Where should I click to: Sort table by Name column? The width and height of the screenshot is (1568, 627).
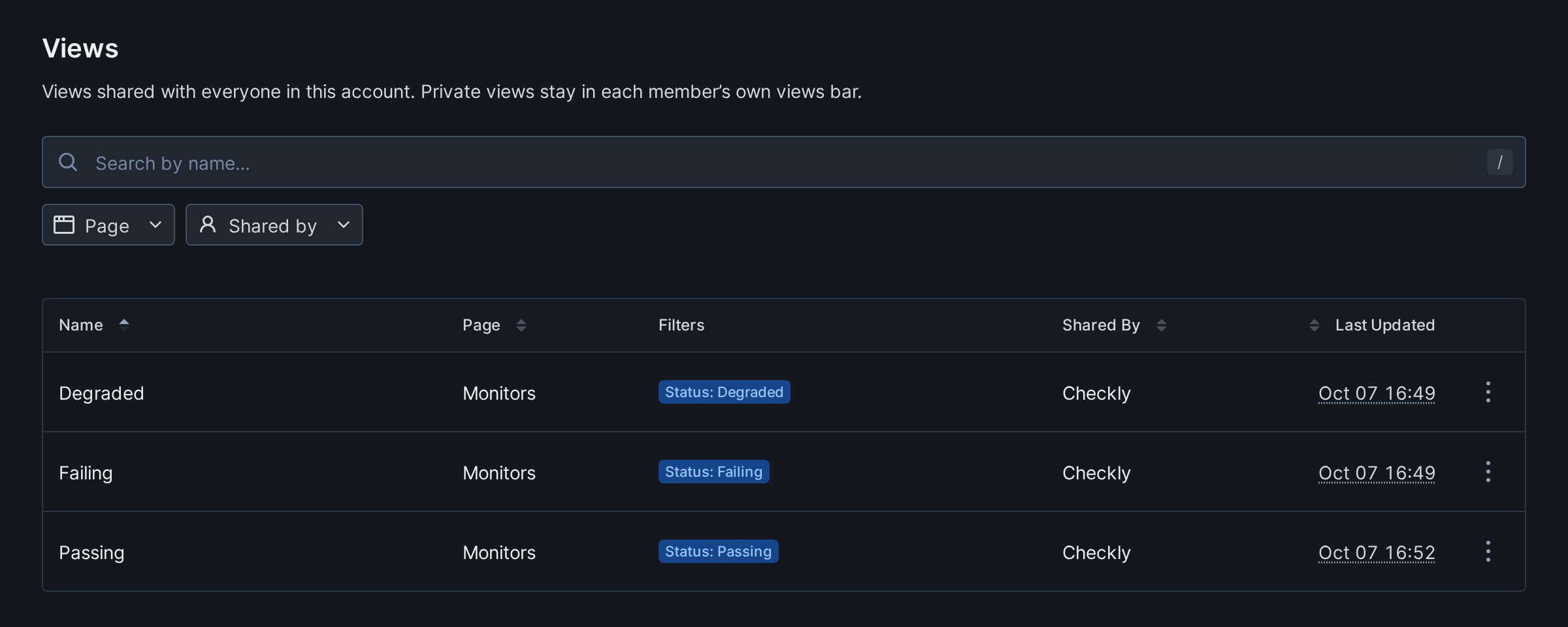point(94,325)
